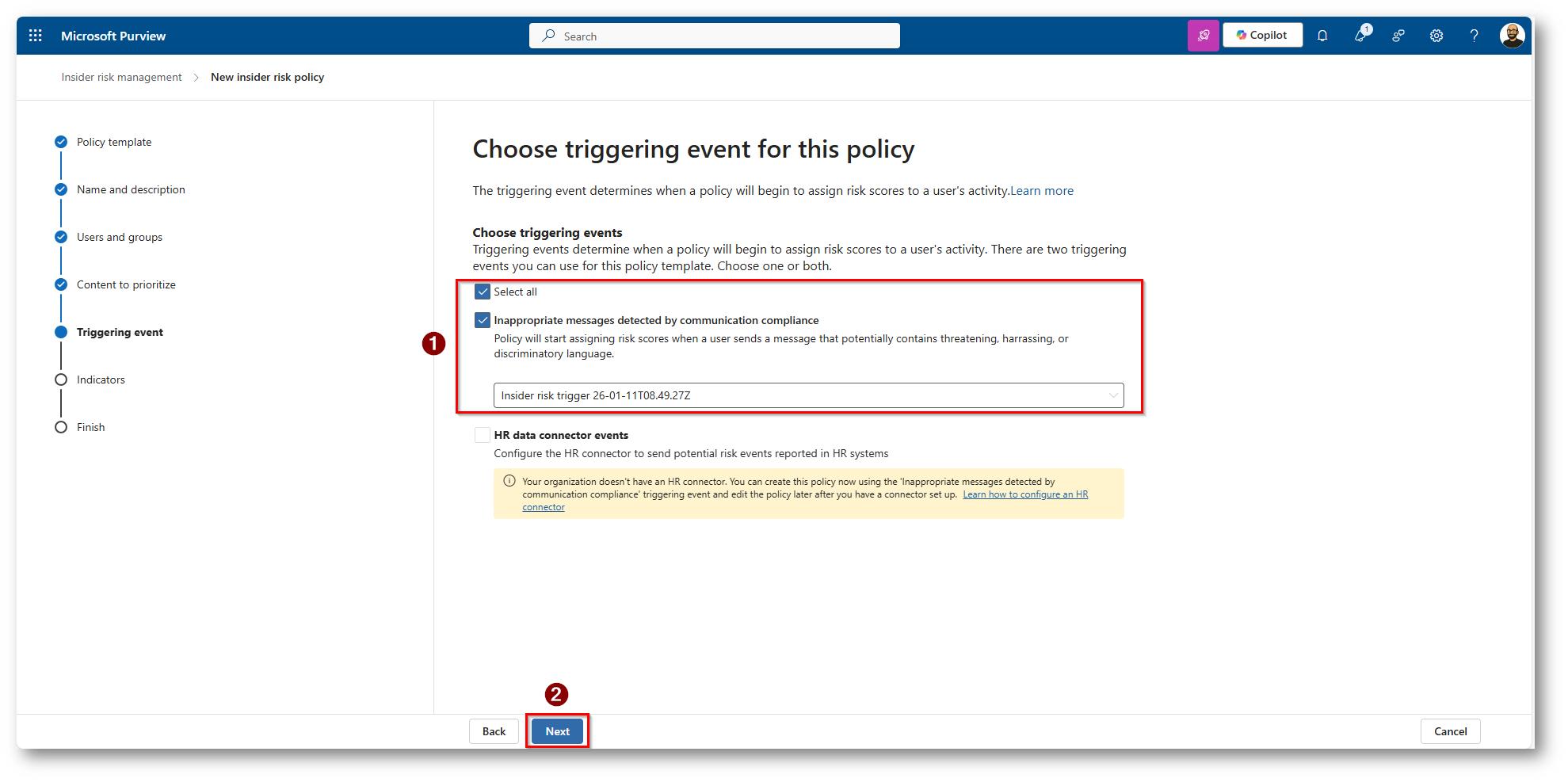Open the Help question mark
The height and width of the screenshot is (782, 1568).
pos(1474,36)
